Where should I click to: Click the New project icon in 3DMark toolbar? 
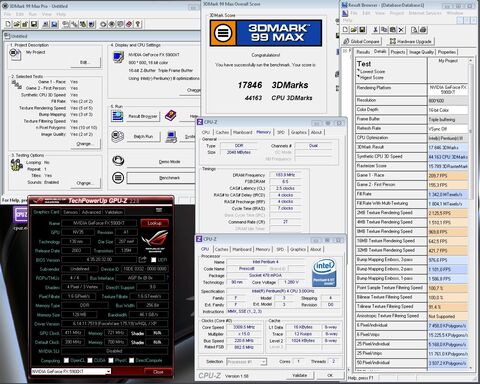pos(8,24)
